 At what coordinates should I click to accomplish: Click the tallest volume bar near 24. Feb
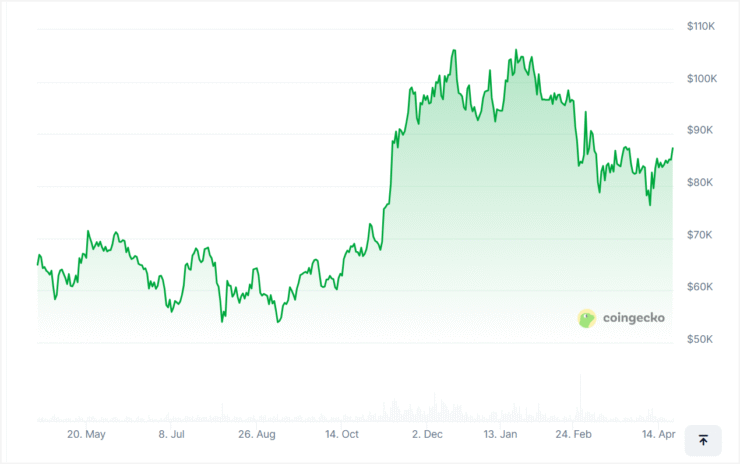tap(581, 400)
